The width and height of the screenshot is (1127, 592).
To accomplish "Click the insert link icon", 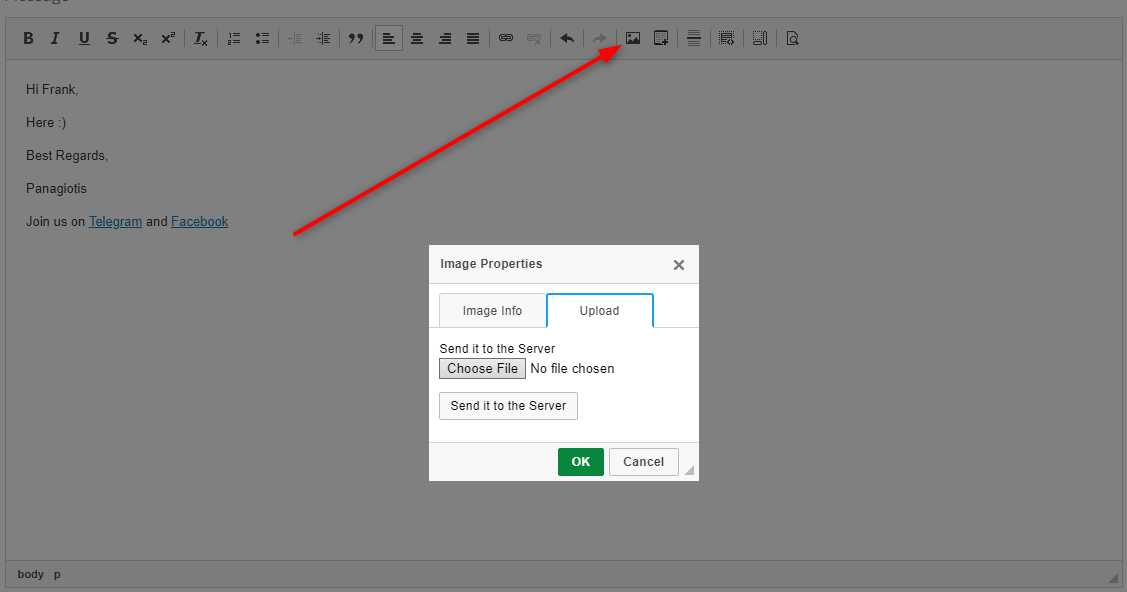I will (506, 38).
